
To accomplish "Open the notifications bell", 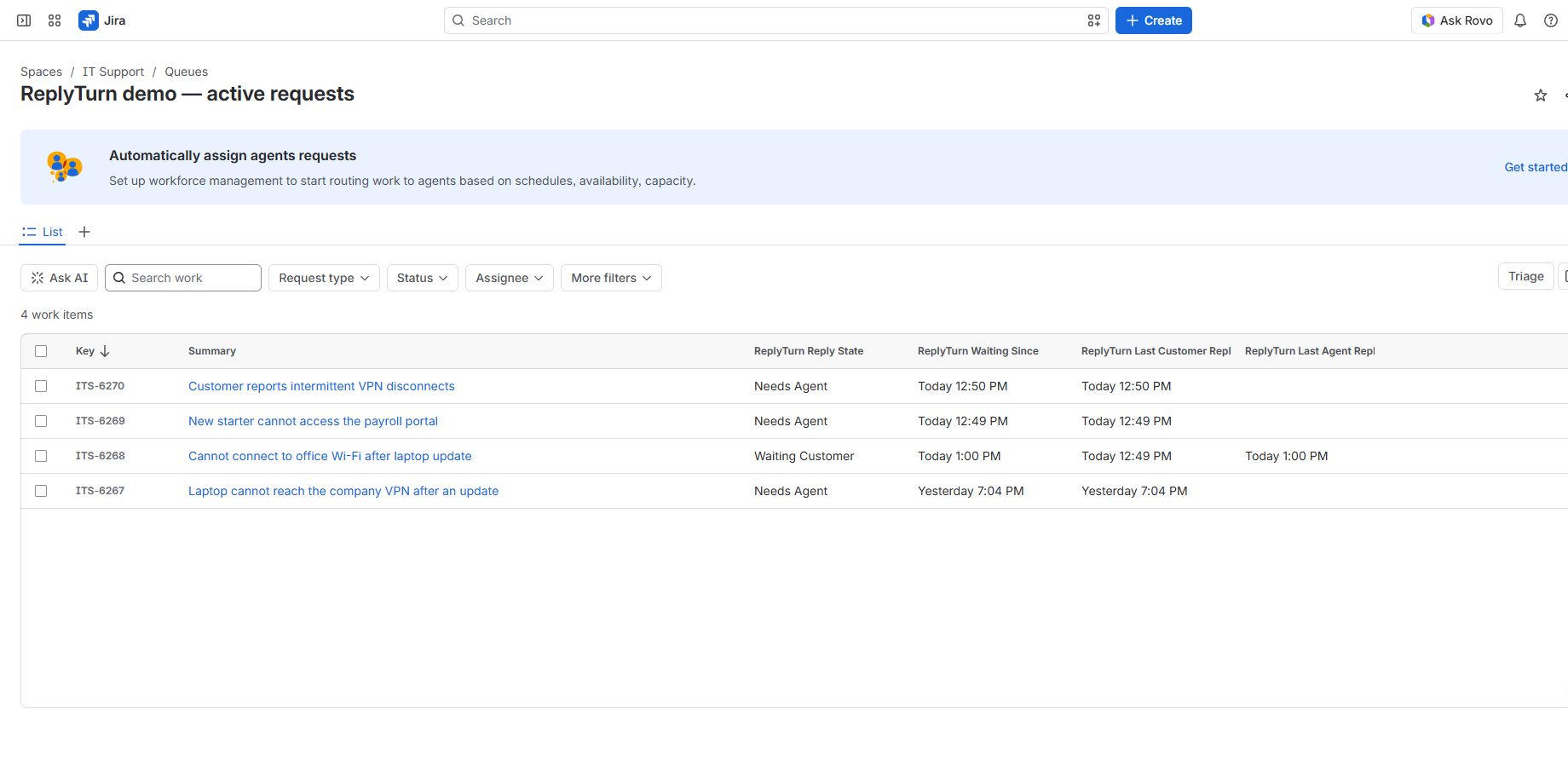I will click(1520, 20).
